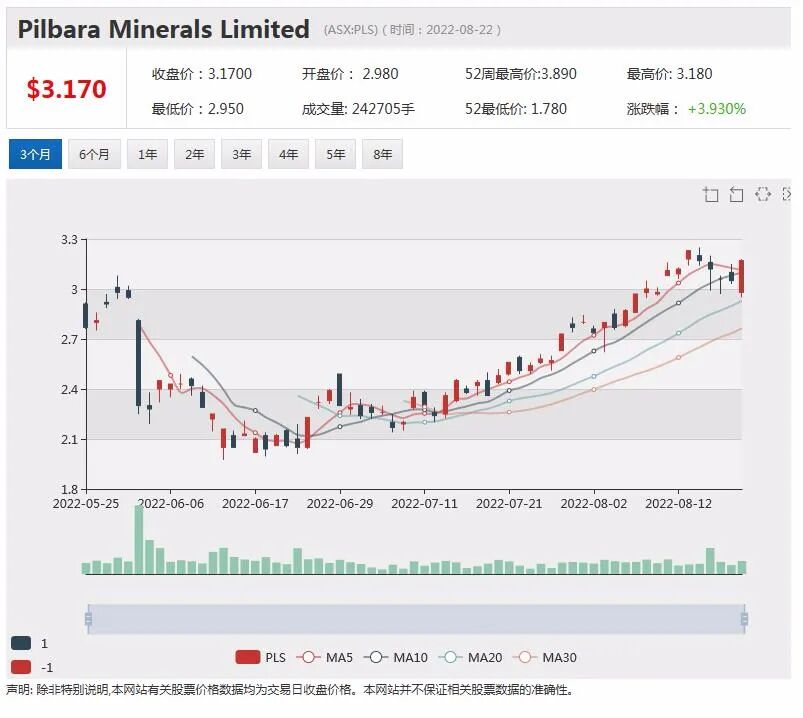803x718 pixels.
Task: Click the last red candlestick on chart
Action: click(x=741, y=277)
